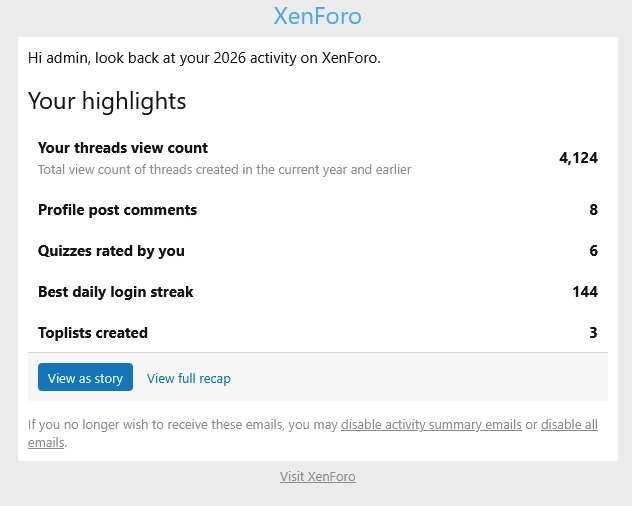Follow the disable activity summary emails link
632x506 pixels.
coord(431,425)
